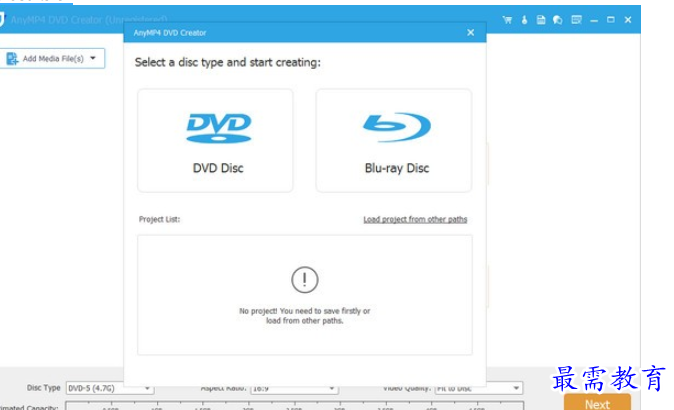
Task: Click the 'Select a disc type' heading
Action: [228, 62]
